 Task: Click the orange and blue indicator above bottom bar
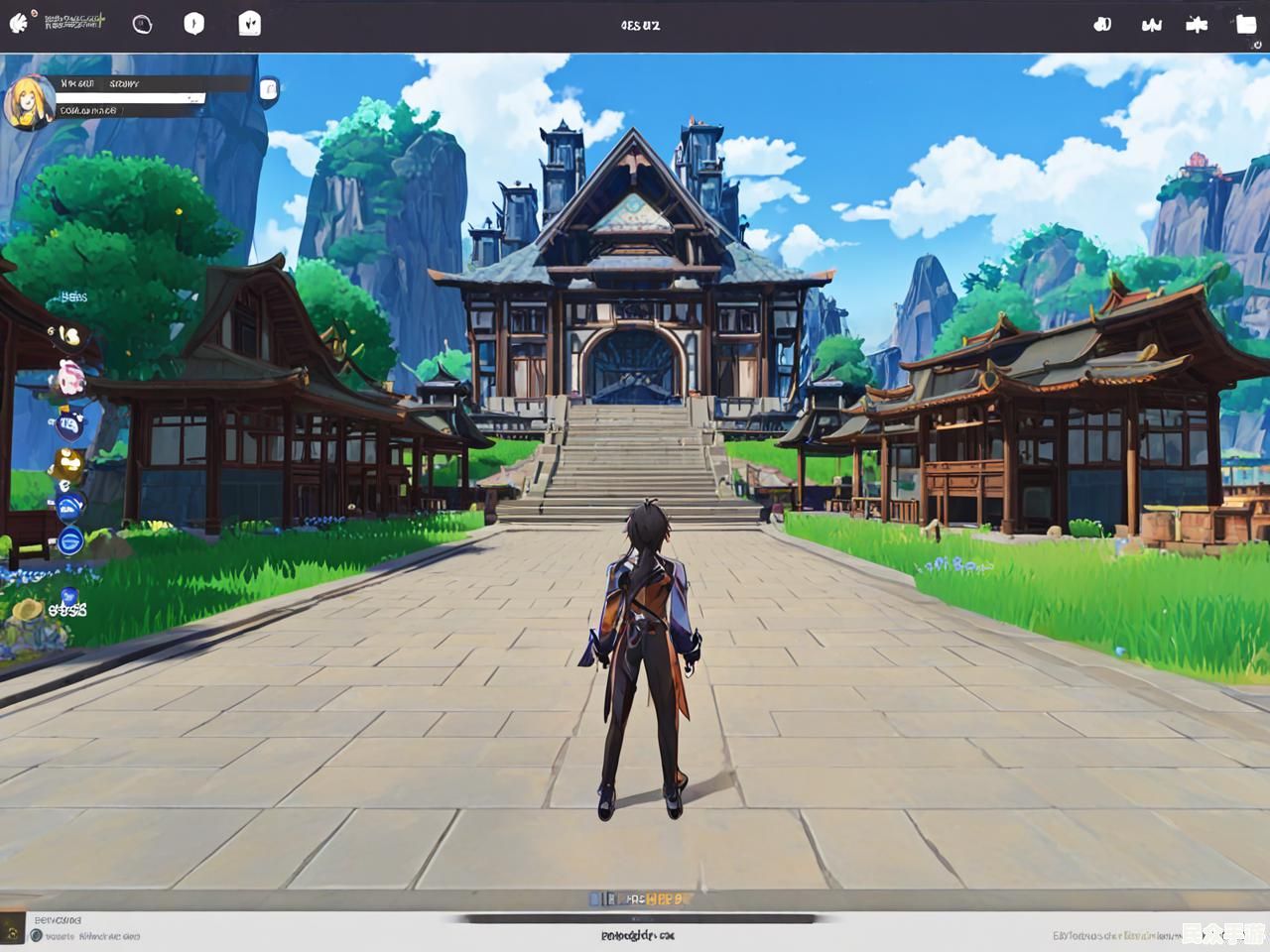pyautogui.click(x=640, y=898)
